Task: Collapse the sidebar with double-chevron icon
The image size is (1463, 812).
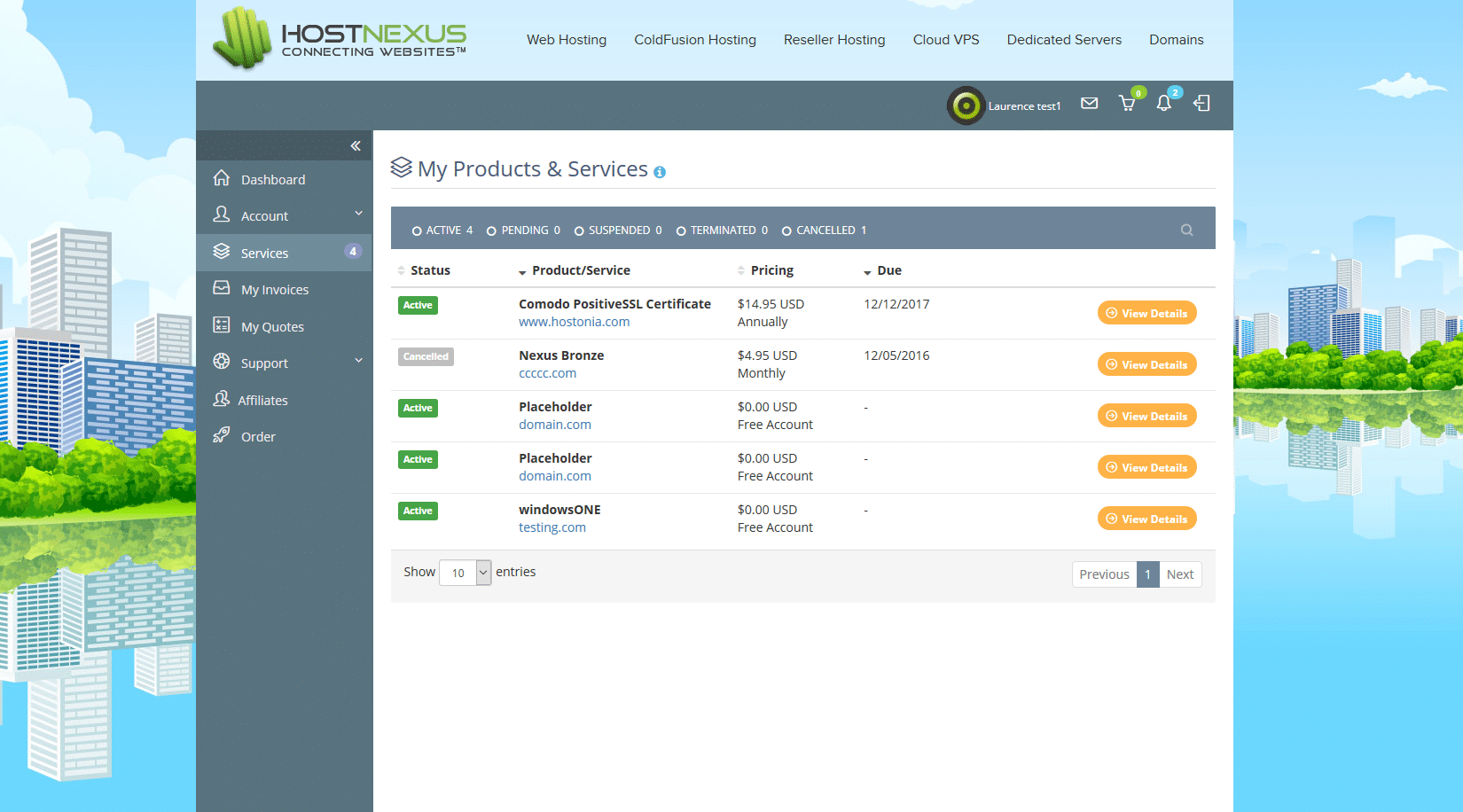Action: [356, 146]
